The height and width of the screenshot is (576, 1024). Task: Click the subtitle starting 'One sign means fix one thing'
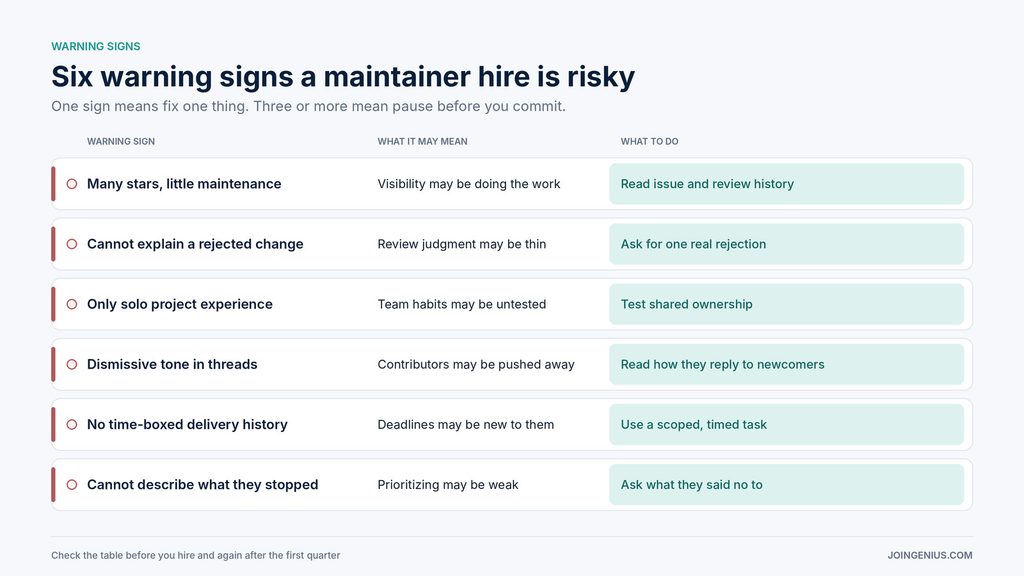[308, 106]
